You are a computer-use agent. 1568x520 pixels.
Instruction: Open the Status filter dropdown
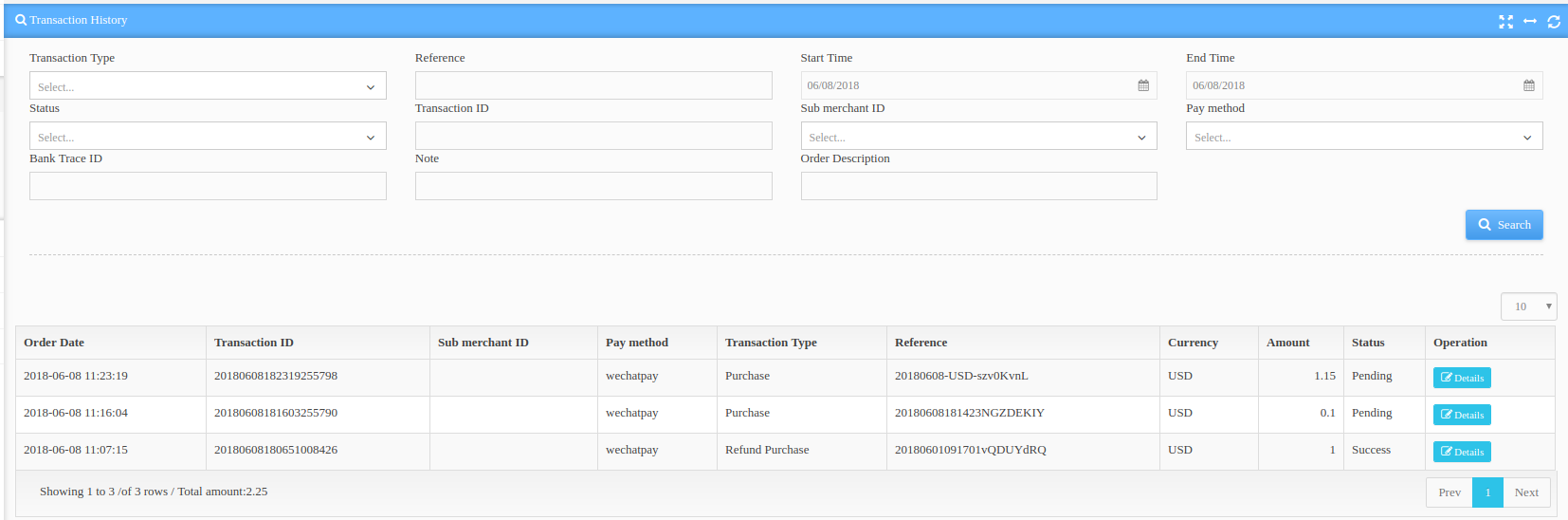(x=208, y=137)
